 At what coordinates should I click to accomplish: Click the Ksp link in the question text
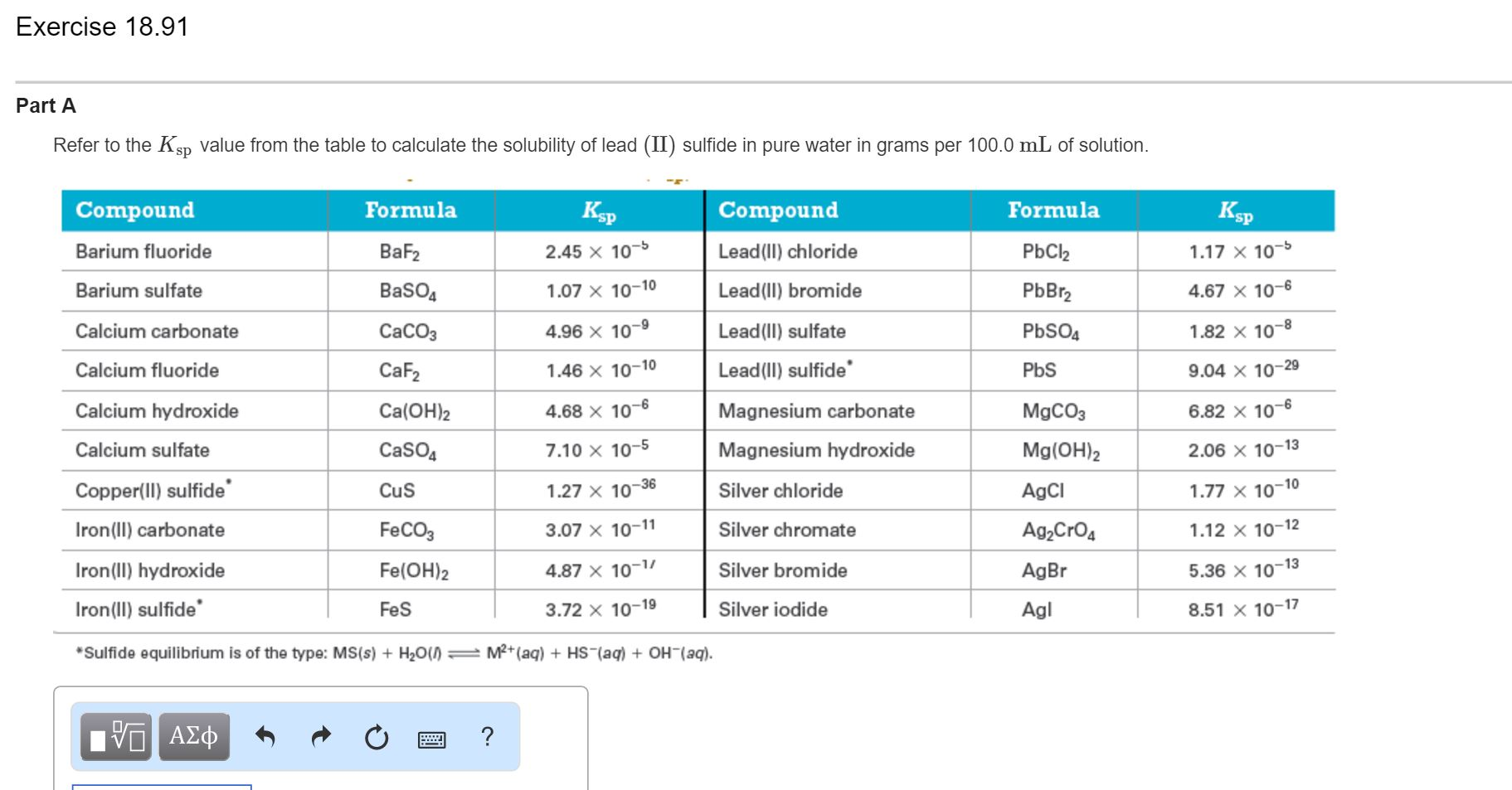pyautogui.click(x=175, y=144)
